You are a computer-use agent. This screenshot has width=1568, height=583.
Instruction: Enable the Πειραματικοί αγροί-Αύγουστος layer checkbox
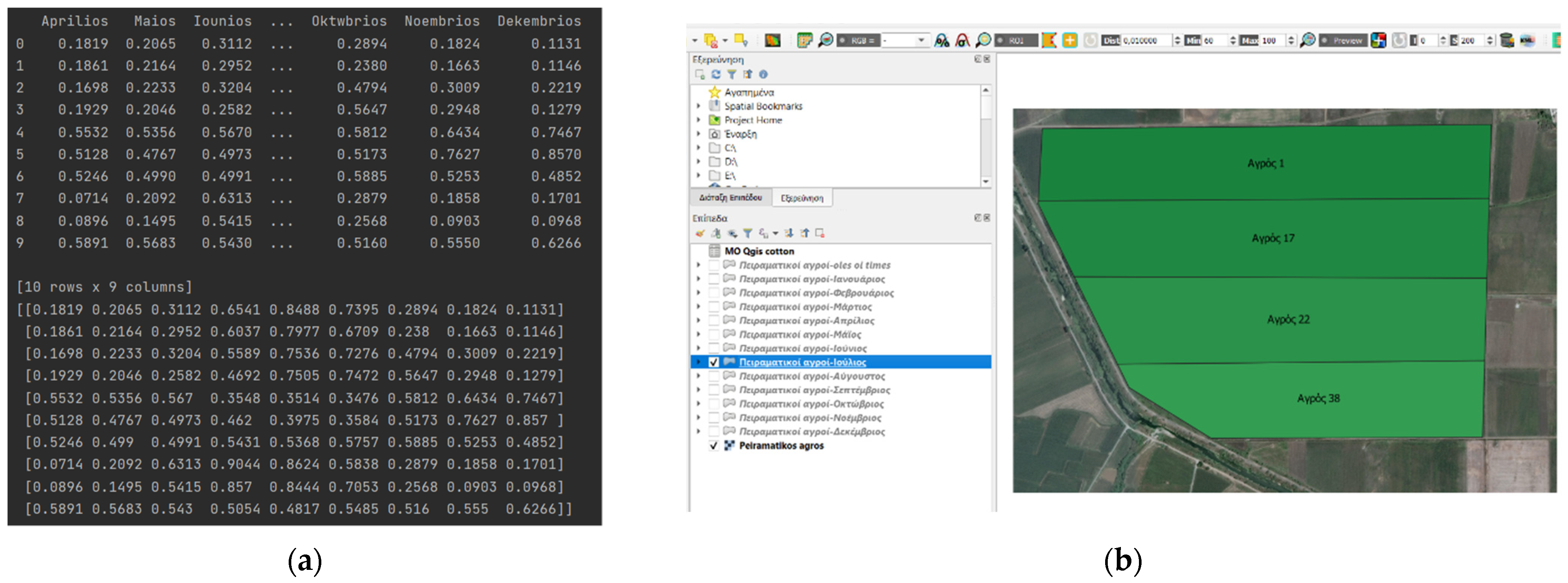click(x=714, y=376)
